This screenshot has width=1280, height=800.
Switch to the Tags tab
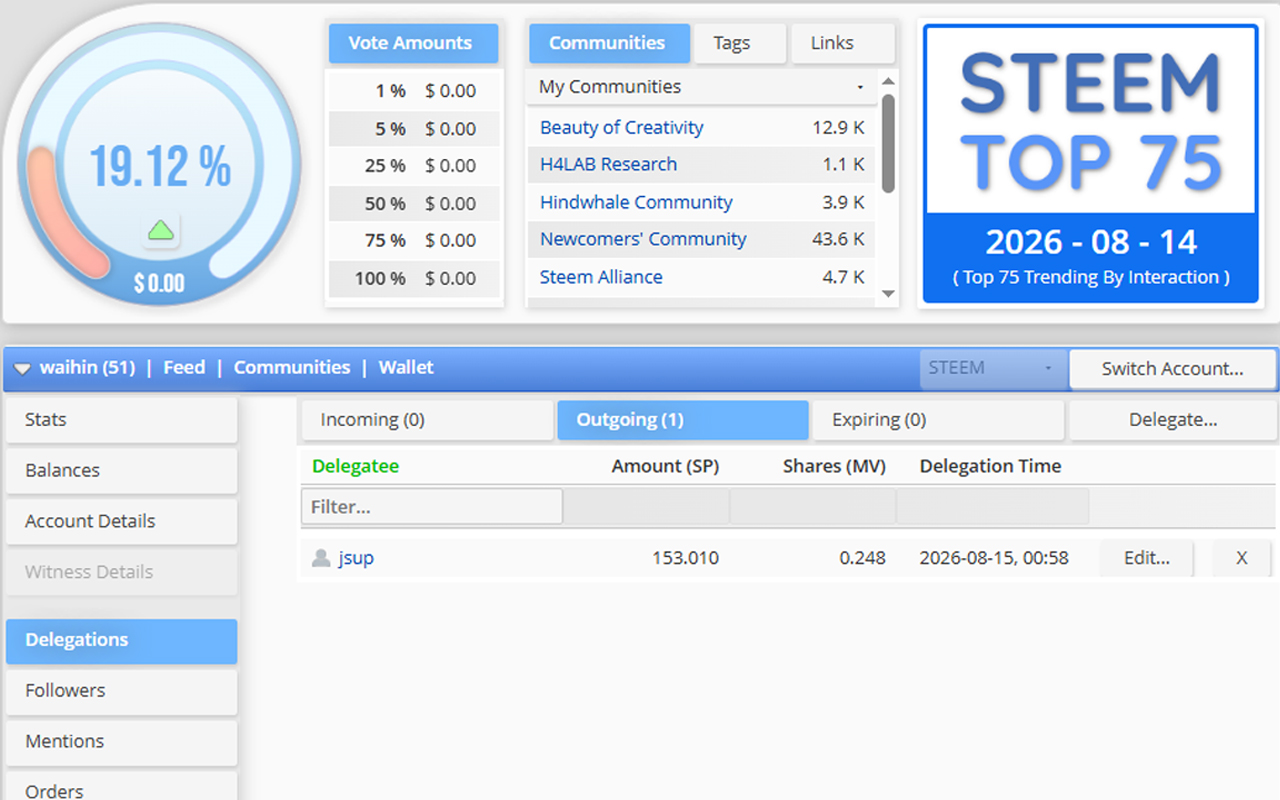click(738, 43)
